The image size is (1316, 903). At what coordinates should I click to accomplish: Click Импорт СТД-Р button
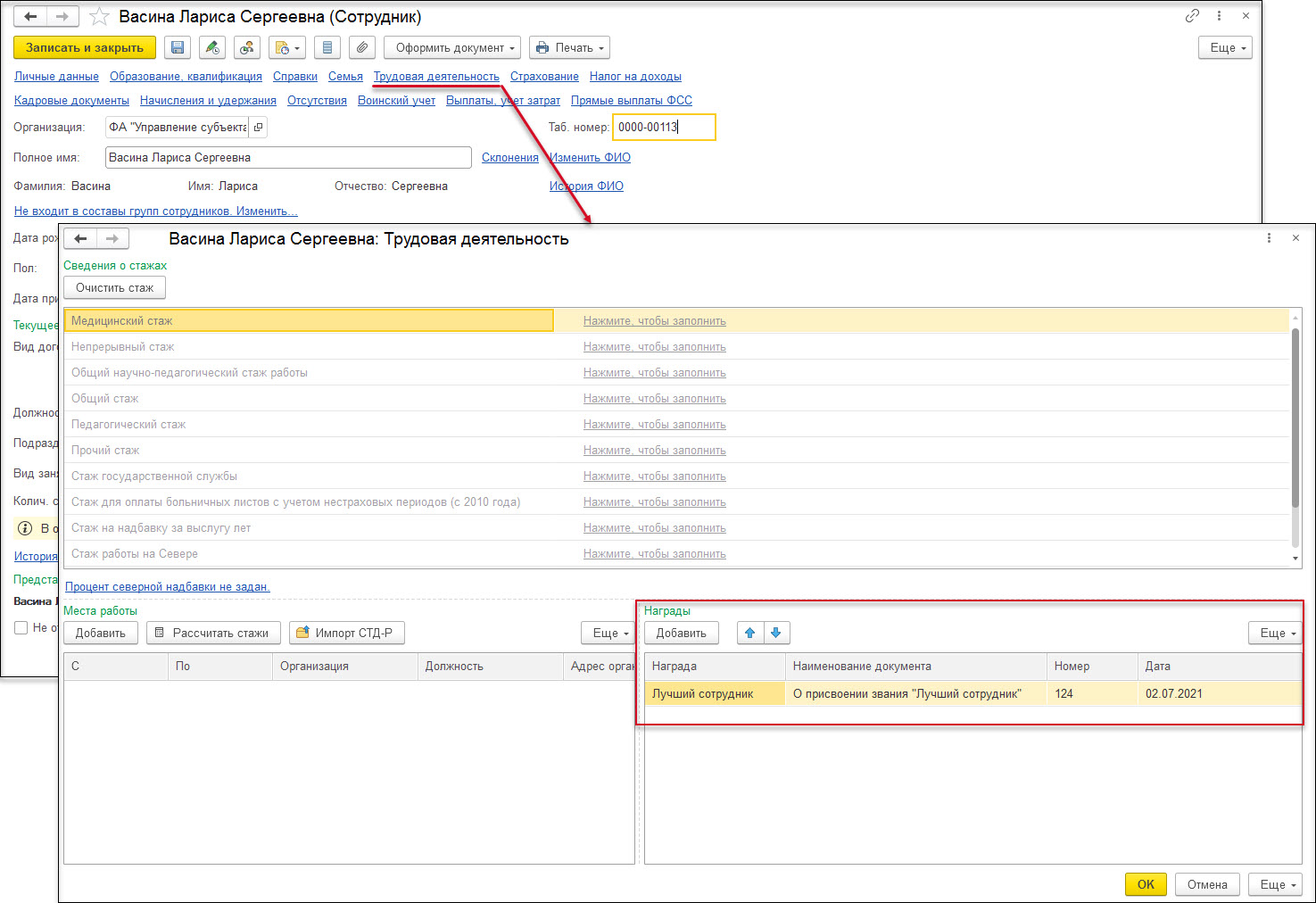346,633
